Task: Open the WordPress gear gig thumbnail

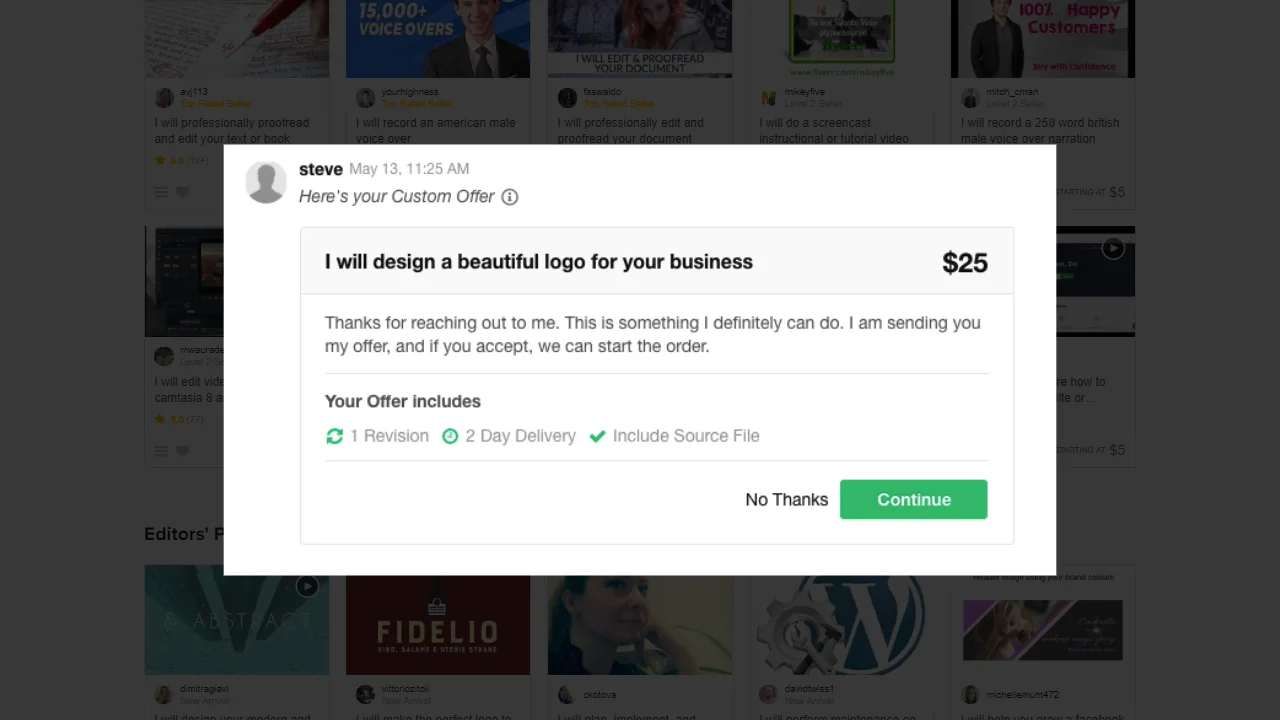Action: pos(841,620)
